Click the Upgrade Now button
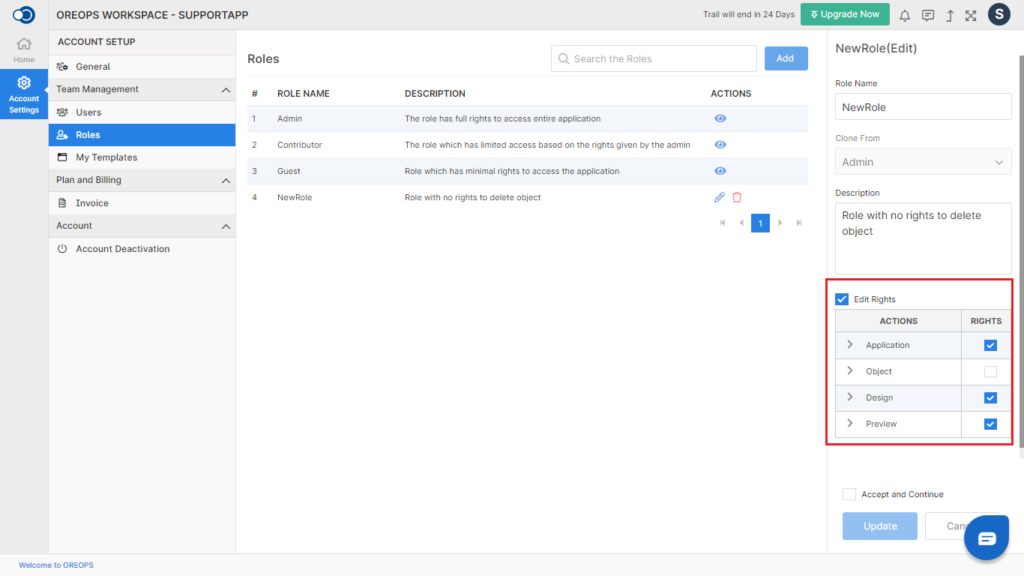The width and height of the screenshot is (1024, 576). click(845, 14)
